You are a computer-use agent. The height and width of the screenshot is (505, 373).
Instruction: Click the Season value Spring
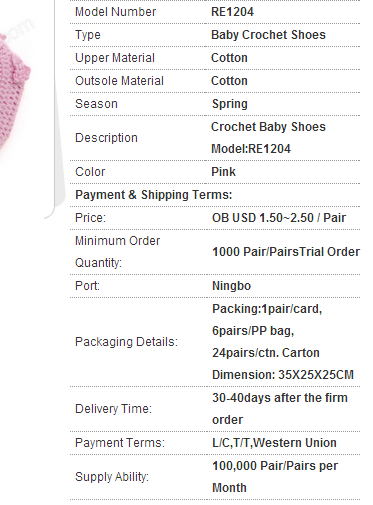point(230,104)
